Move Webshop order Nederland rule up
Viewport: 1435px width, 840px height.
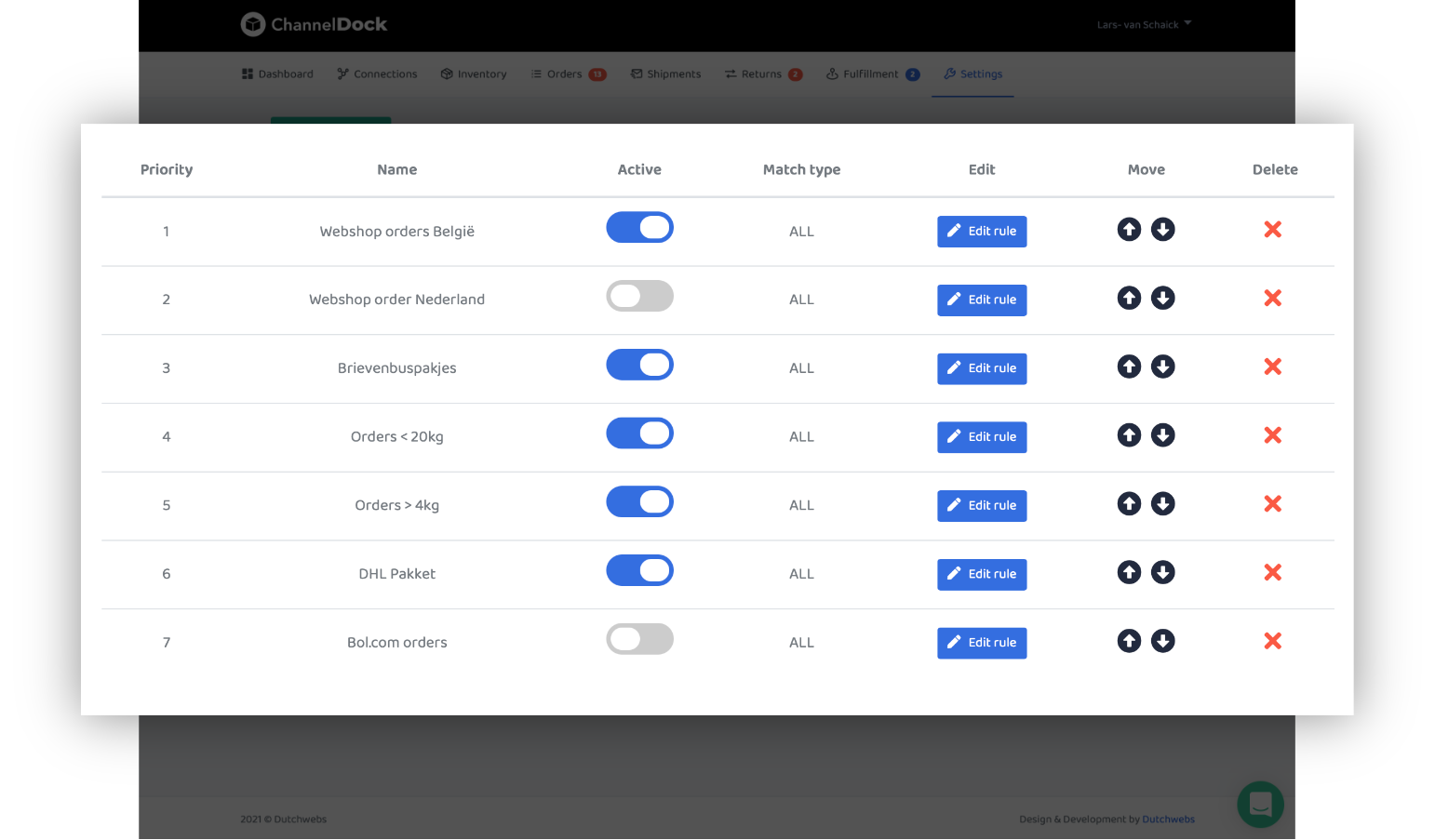tap(1129, 298)
